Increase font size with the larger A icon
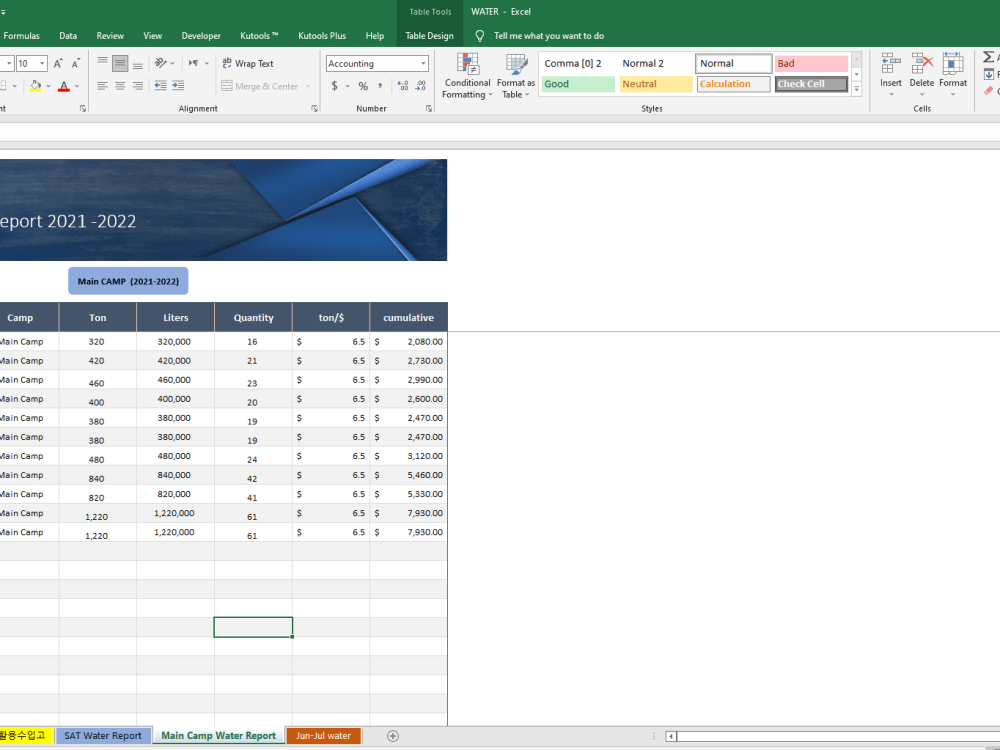 click(58, 63)
